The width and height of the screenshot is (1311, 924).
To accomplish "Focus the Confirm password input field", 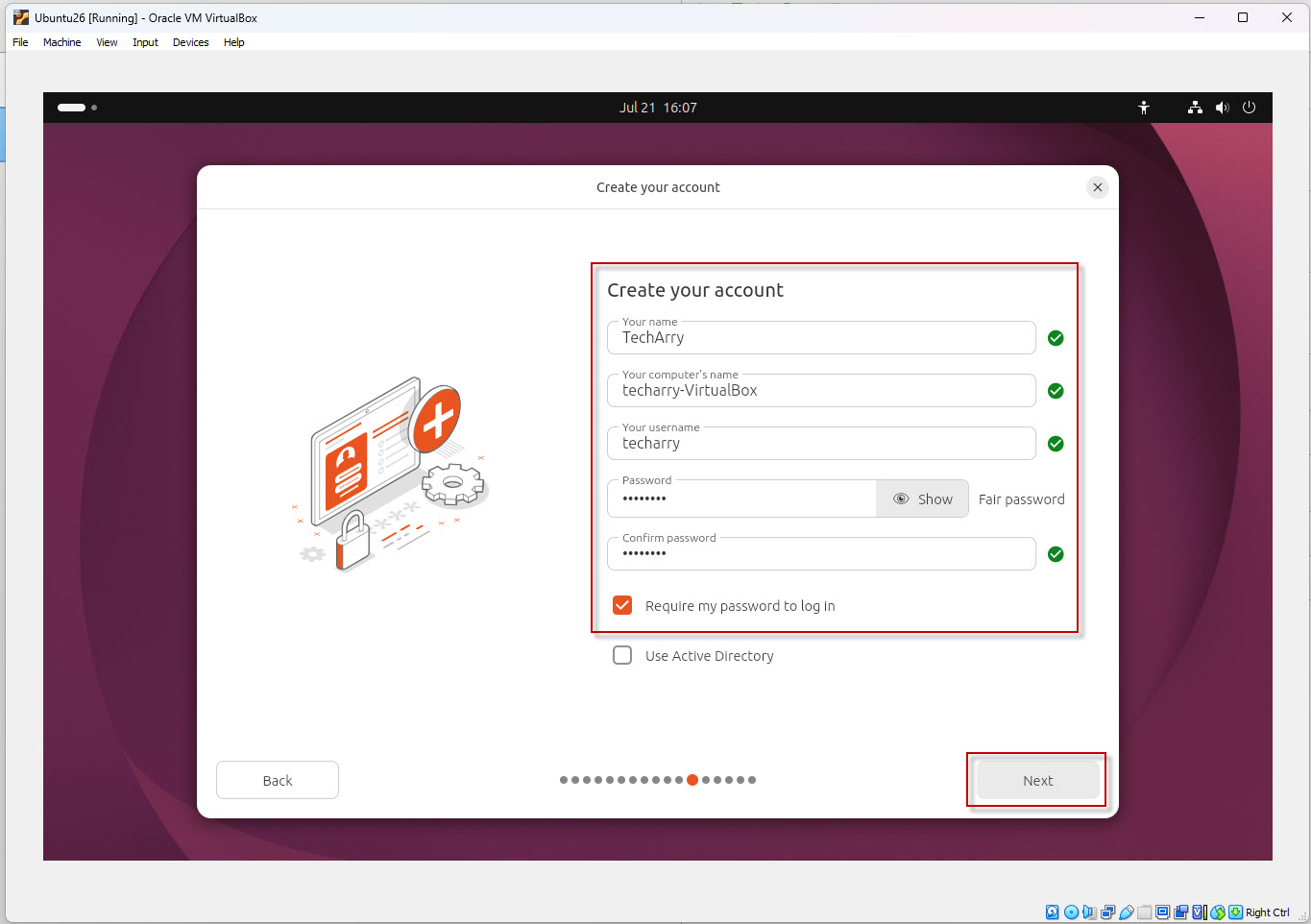I will coord(821,553).
